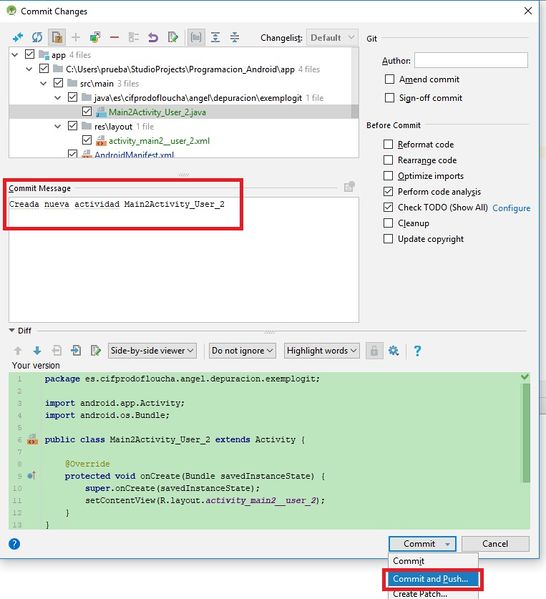Click the lock read-only icon in Diff toolbar
The width and height of the screenshot is (546, 599).
tap(374, 351)
